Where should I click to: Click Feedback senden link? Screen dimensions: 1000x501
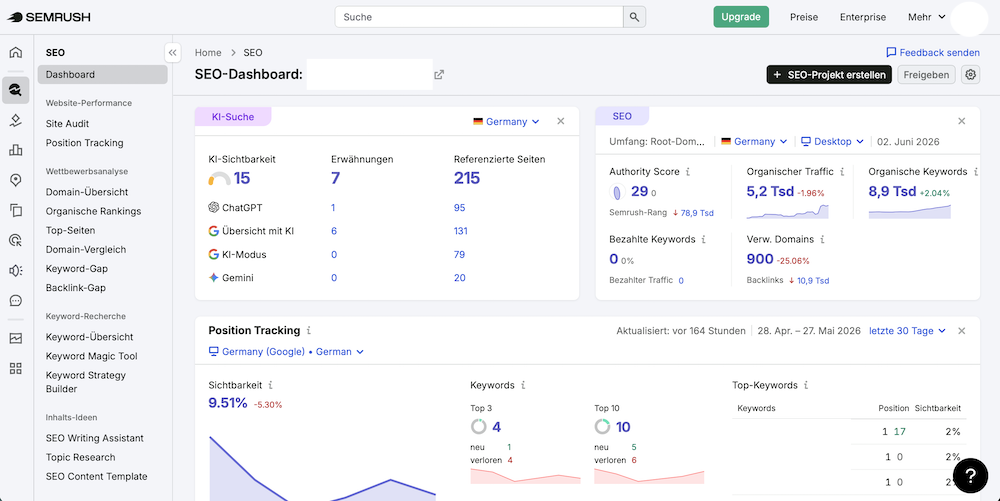click(x=933, y=52)
